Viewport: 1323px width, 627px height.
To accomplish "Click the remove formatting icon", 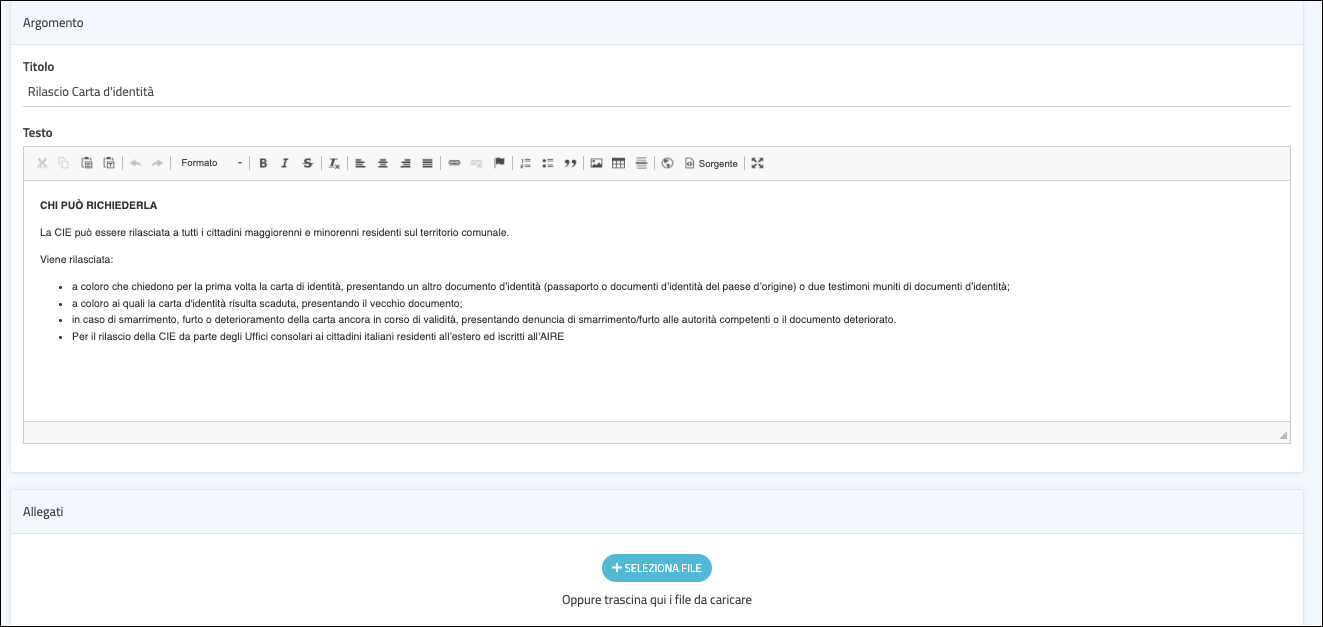I will point(335,163).
